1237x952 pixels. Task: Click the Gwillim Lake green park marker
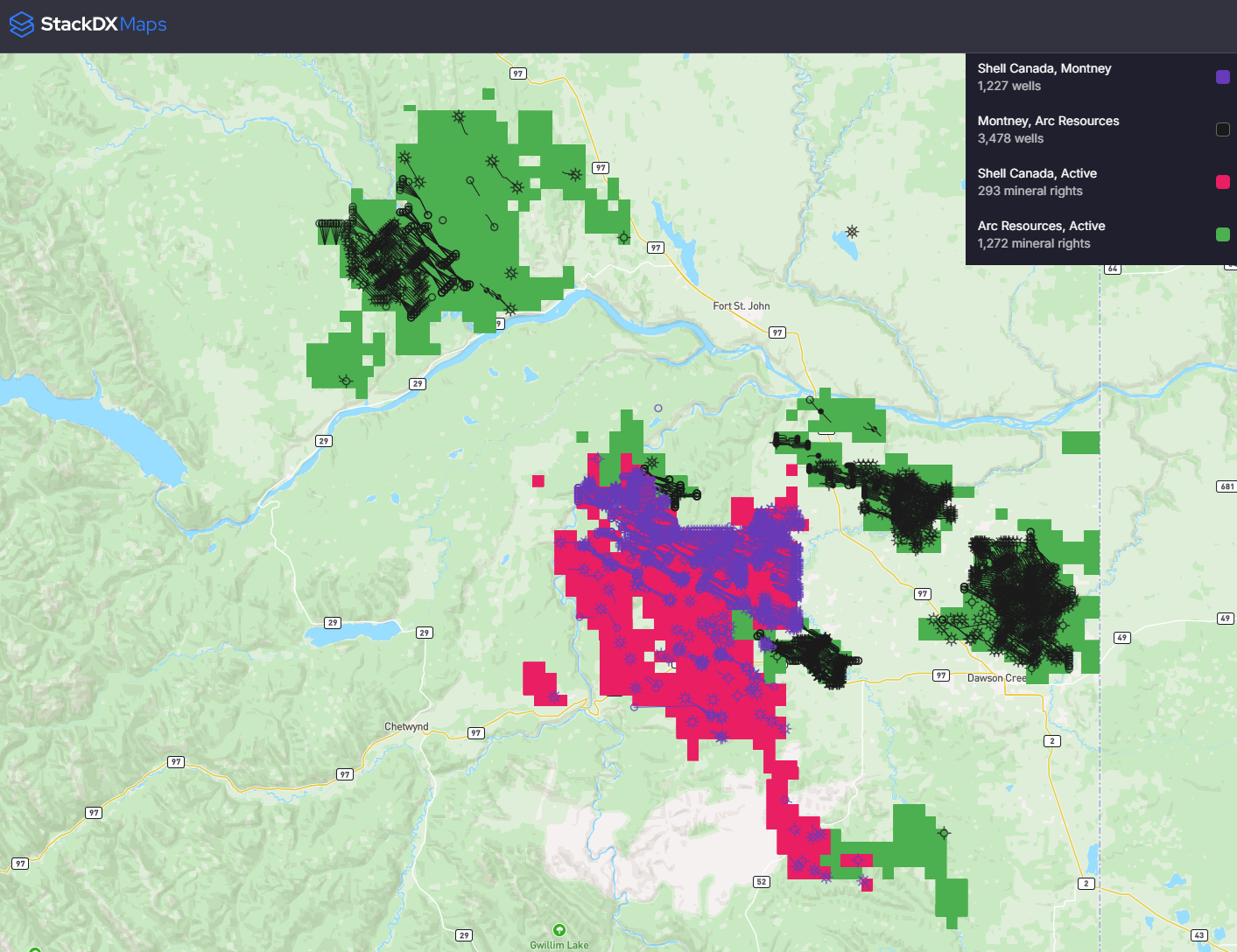[x=559, y=930]
